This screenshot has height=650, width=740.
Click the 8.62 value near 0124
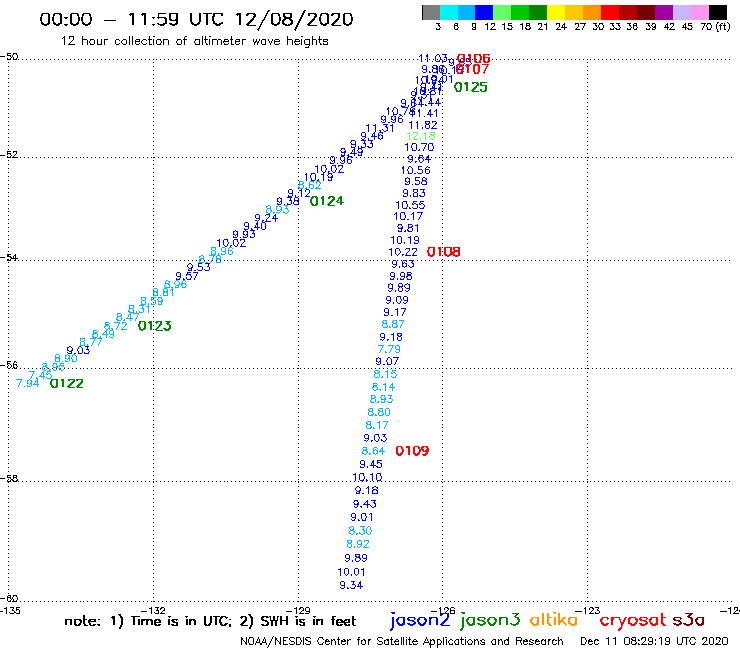point(310,186)
